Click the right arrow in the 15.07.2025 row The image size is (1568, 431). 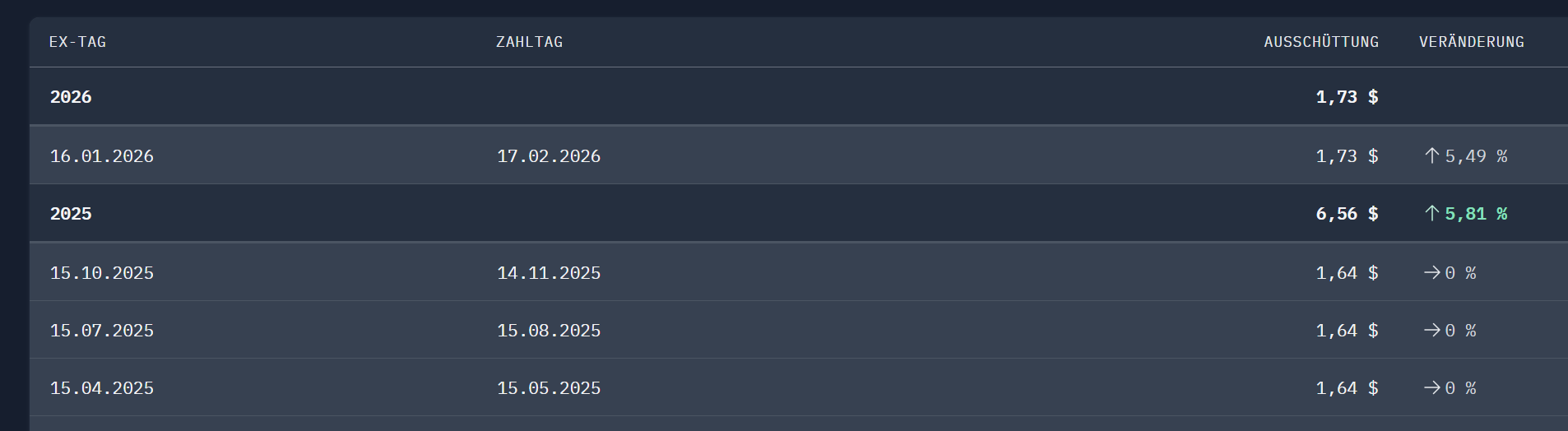pyautogui.click(x=1432, y=331)
